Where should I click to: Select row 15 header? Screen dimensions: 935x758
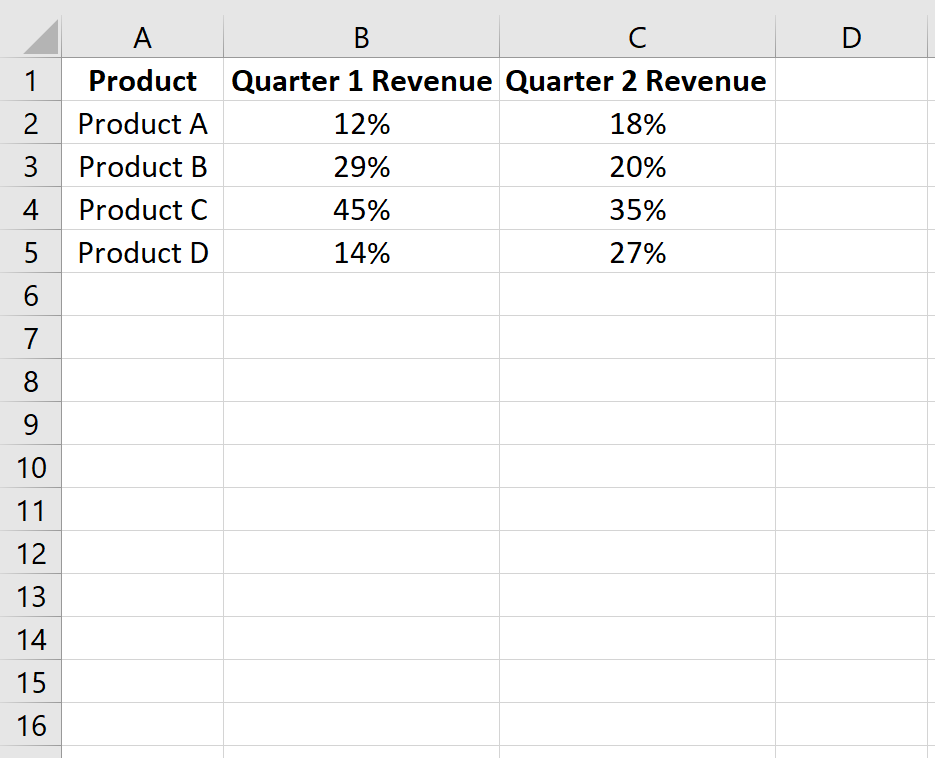(x=30, y=681)
